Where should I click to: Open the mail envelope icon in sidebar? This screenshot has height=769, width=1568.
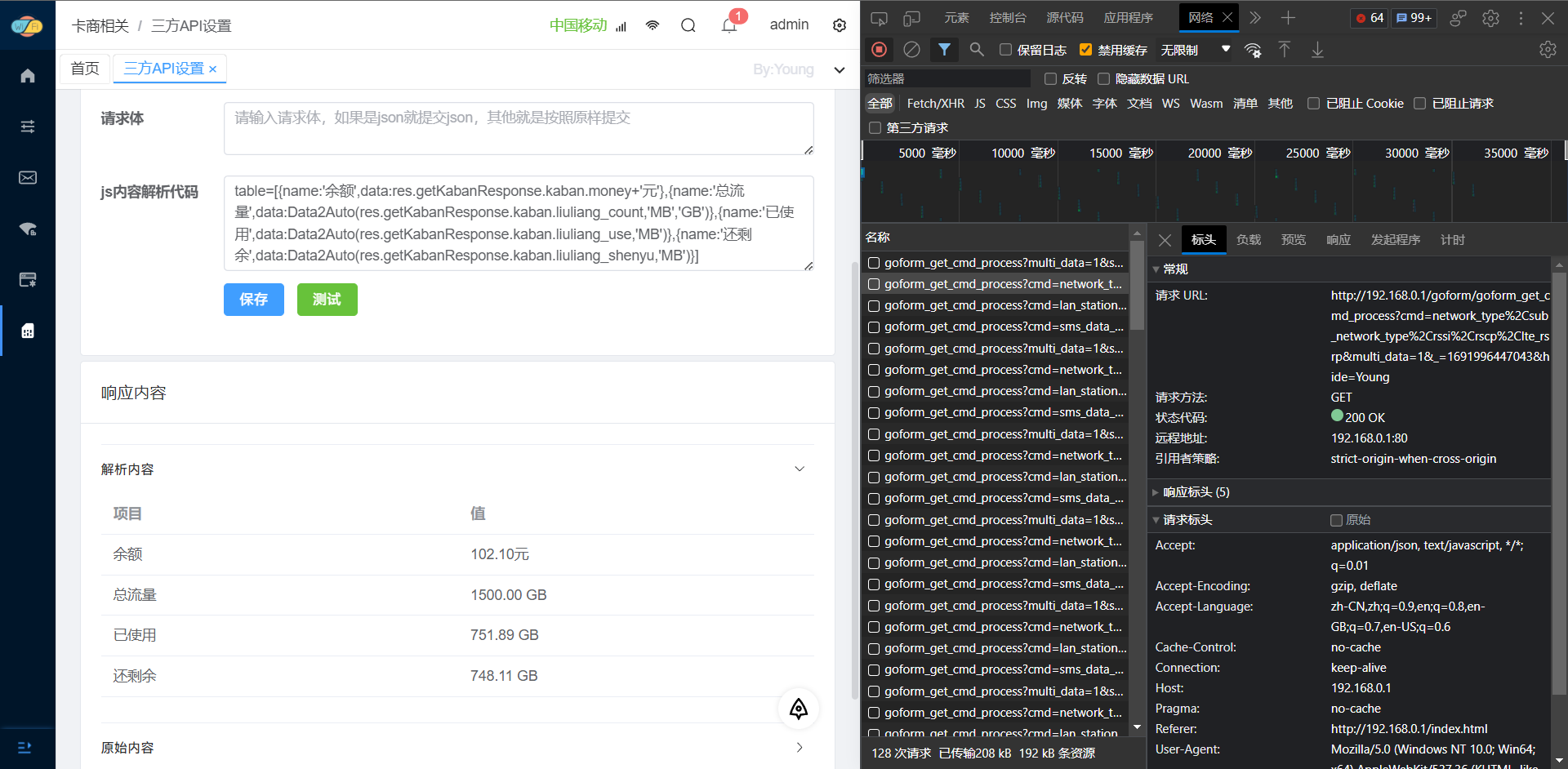coord(28,178)
